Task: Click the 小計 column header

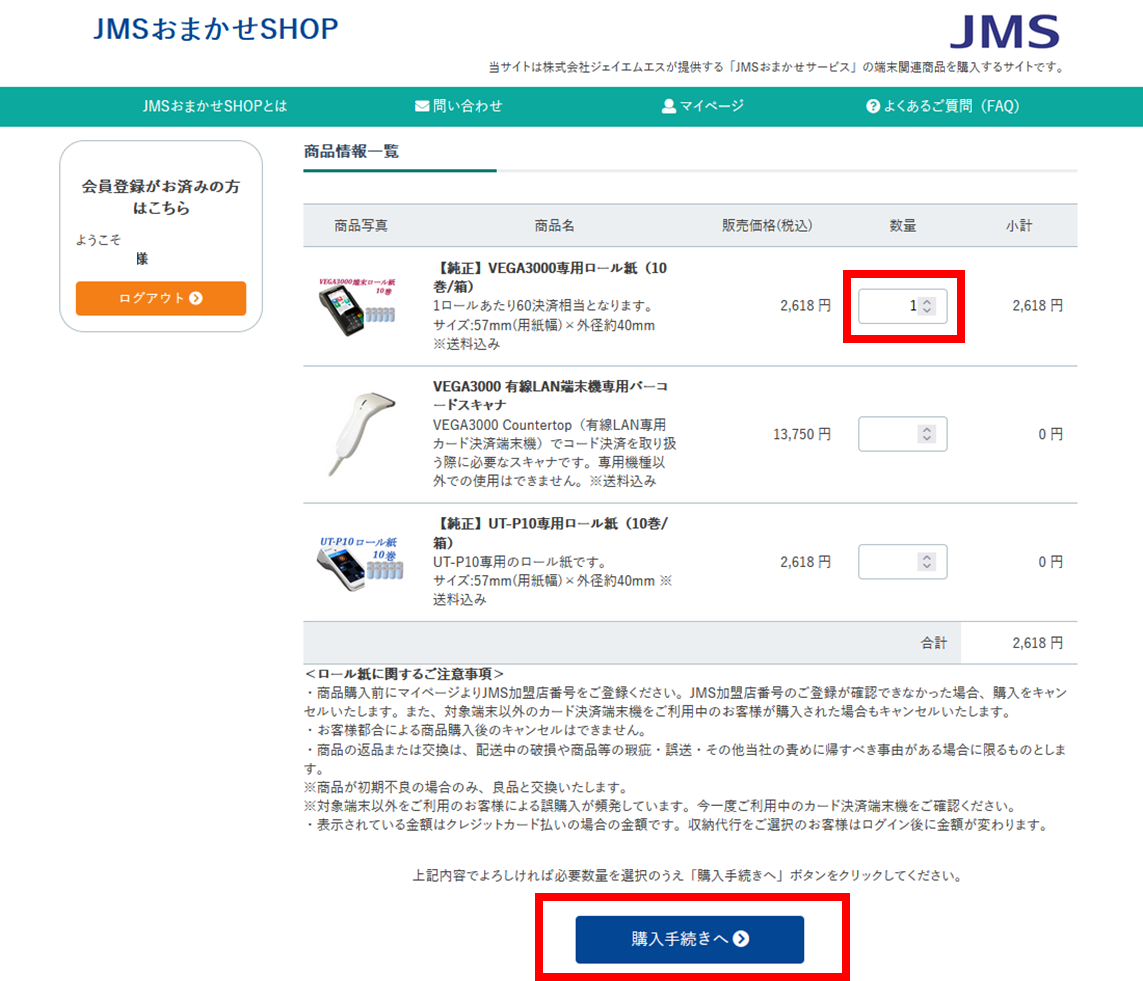Action: 1019,226
